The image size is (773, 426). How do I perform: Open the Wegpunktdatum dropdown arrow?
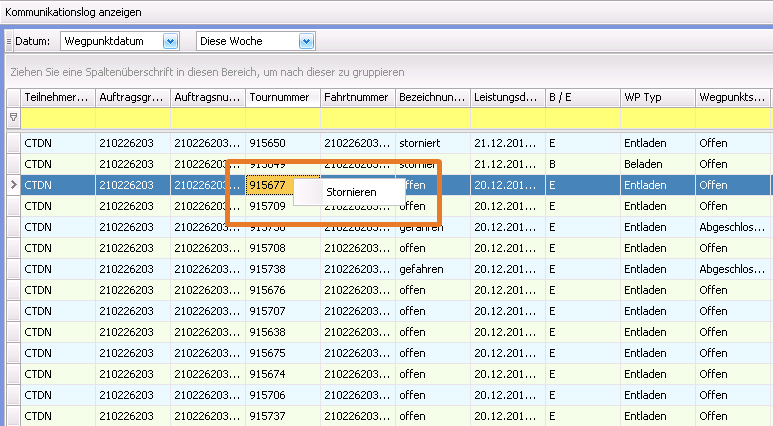click(x=169, y=41)
